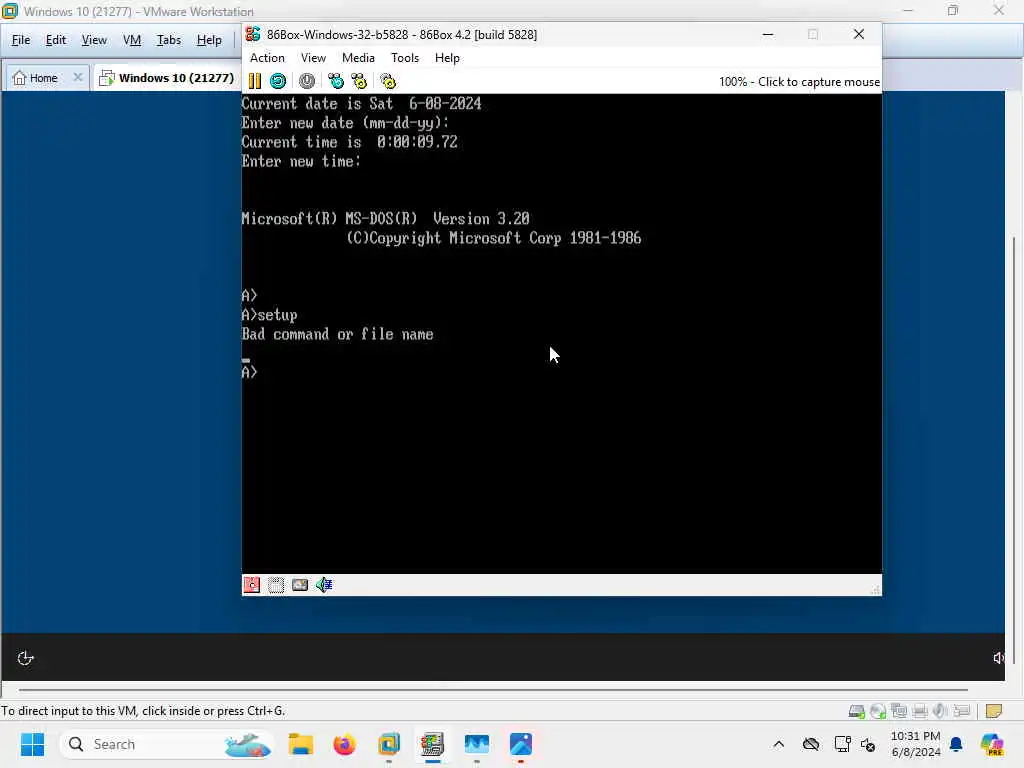Open the 86Box Help menu
This screenshot has height=768, width=1024.
tap(447, 57)
